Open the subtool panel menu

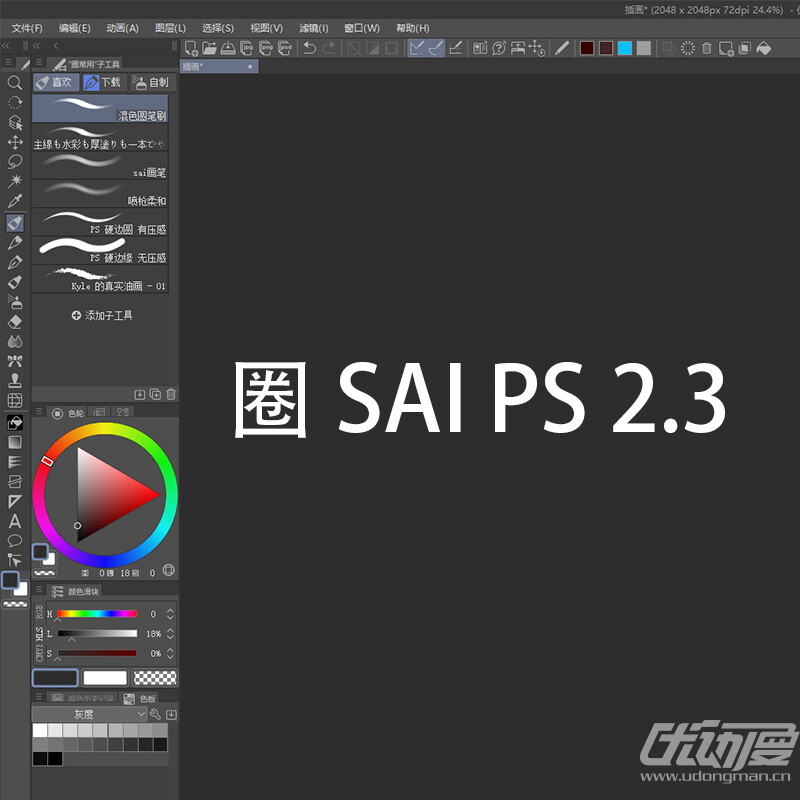click(x=40, y=63)
